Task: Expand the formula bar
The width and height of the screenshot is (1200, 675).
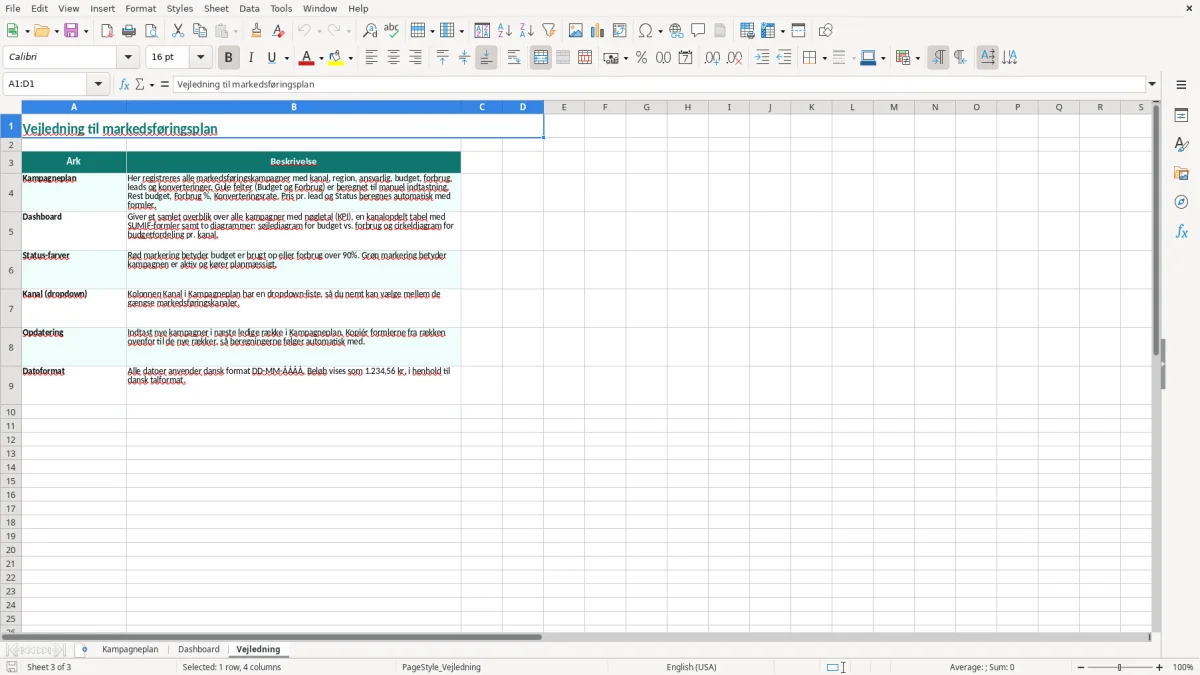Action: click(1152, 84)
